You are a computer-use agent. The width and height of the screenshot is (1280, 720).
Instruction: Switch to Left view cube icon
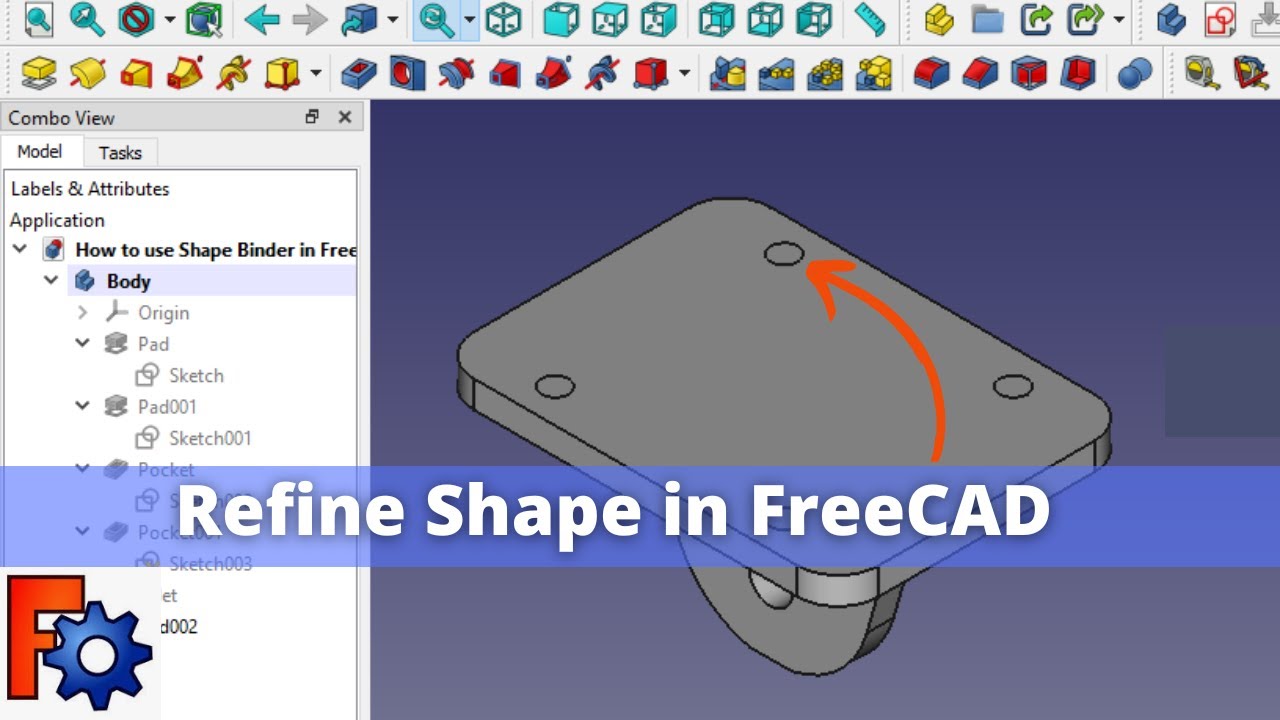tap(813, 19)
